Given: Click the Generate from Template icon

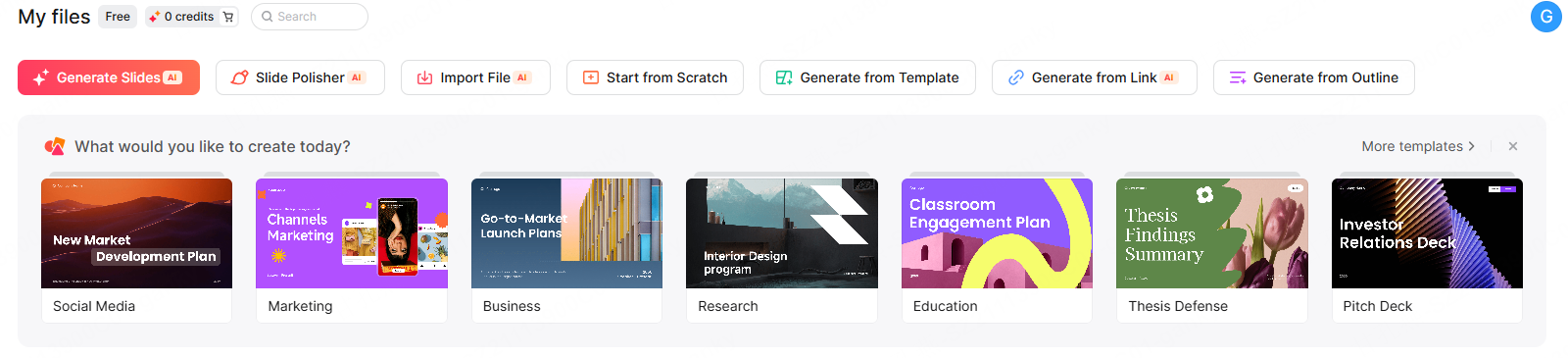Looking at the screenshot, I should click(x=784, y=77).
